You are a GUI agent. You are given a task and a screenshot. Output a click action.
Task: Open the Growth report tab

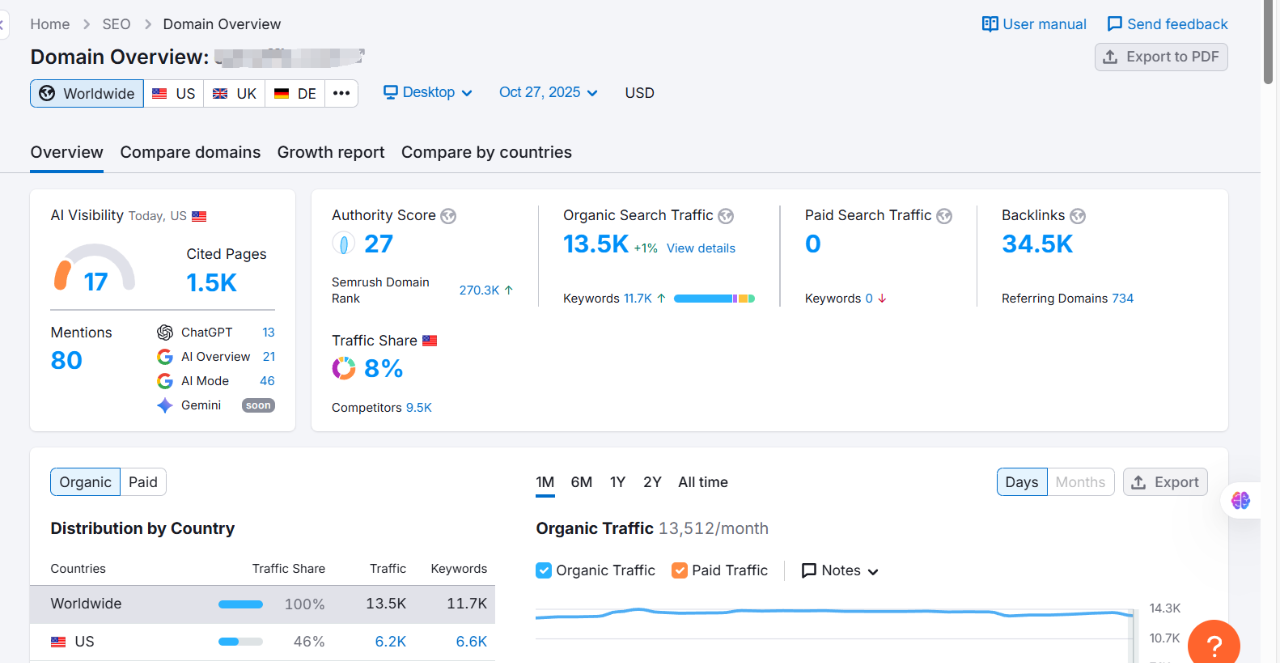[331, 152]
